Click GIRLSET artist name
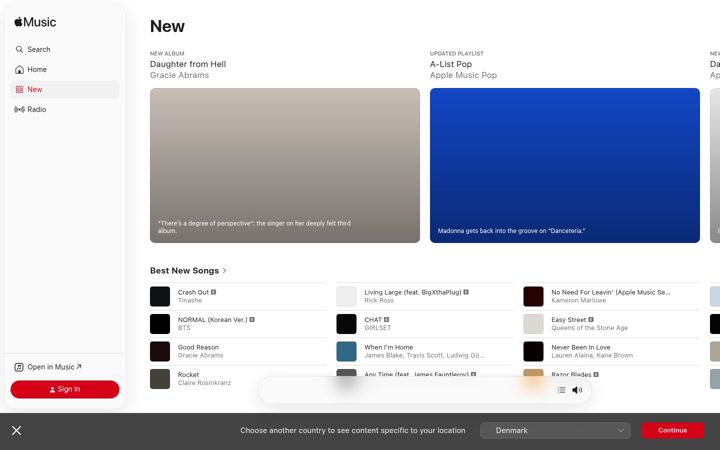The height and width of the screenshot is (450, 720). click(377, 328)
